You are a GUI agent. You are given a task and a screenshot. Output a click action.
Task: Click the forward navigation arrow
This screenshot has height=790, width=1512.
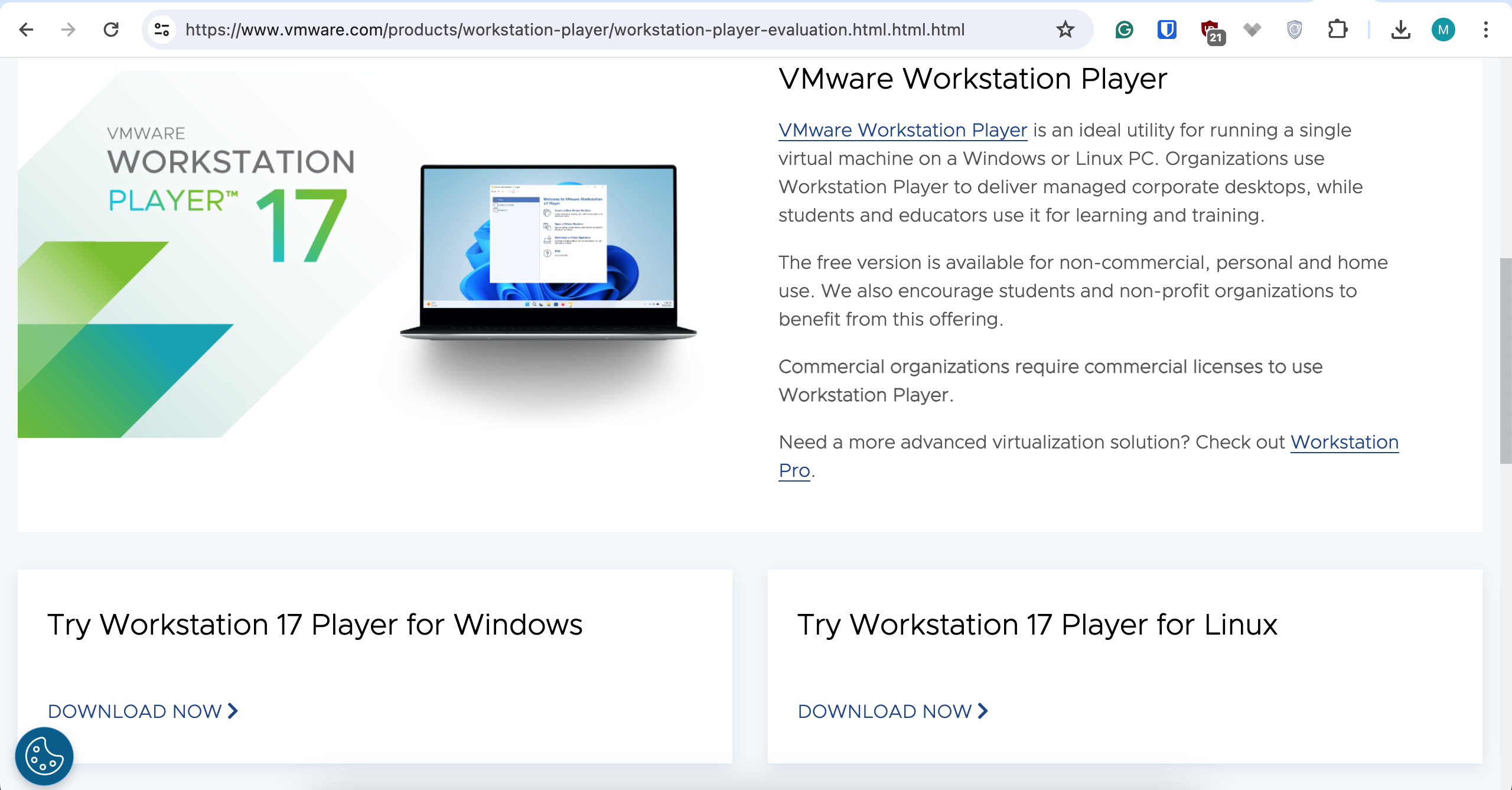point(69,30)
